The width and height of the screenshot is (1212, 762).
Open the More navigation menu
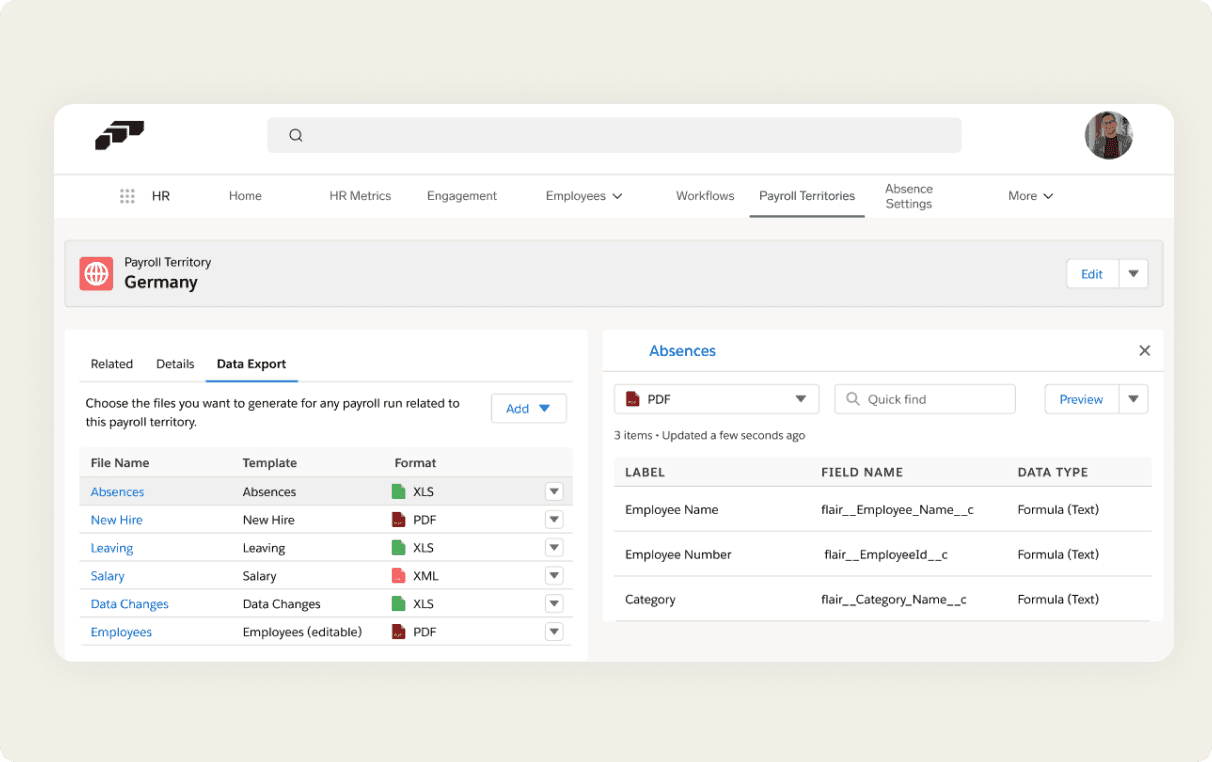pos(1031,196)
